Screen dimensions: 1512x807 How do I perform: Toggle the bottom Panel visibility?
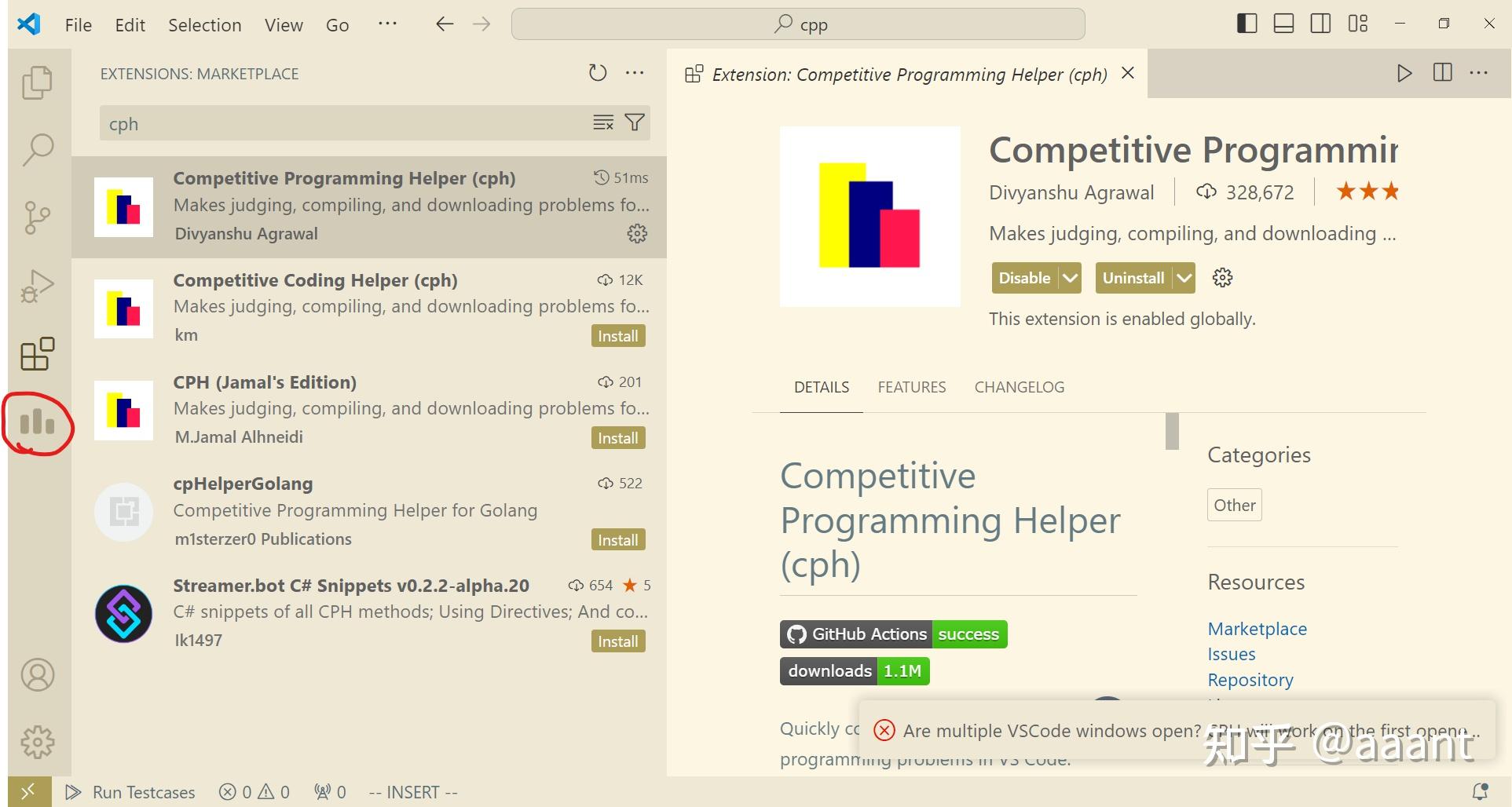coord(1283,24)
